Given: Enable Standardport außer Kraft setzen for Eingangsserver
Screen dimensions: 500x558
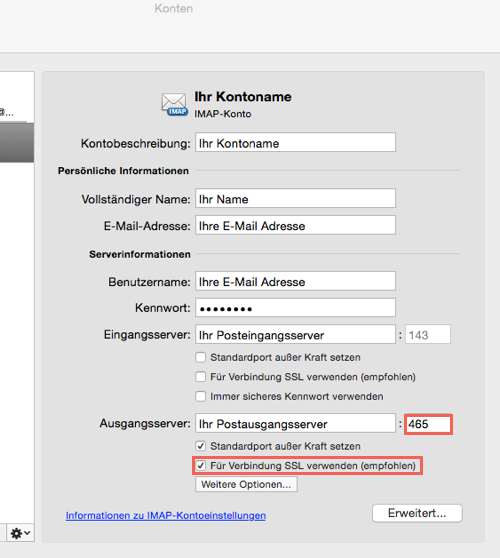Looking at the screenshot, I should point(201,357).
